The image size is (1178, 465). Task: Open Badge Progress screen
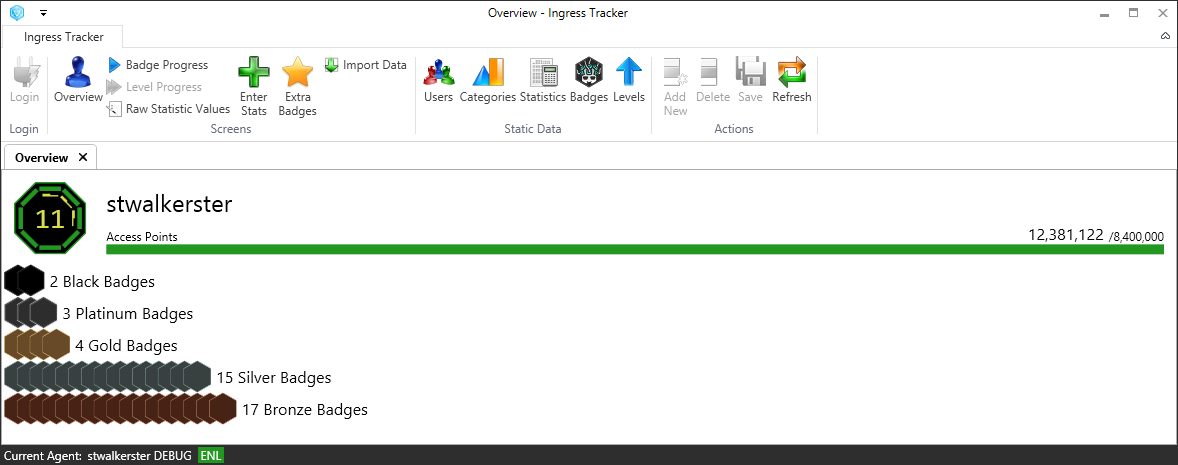pos(158,65)
